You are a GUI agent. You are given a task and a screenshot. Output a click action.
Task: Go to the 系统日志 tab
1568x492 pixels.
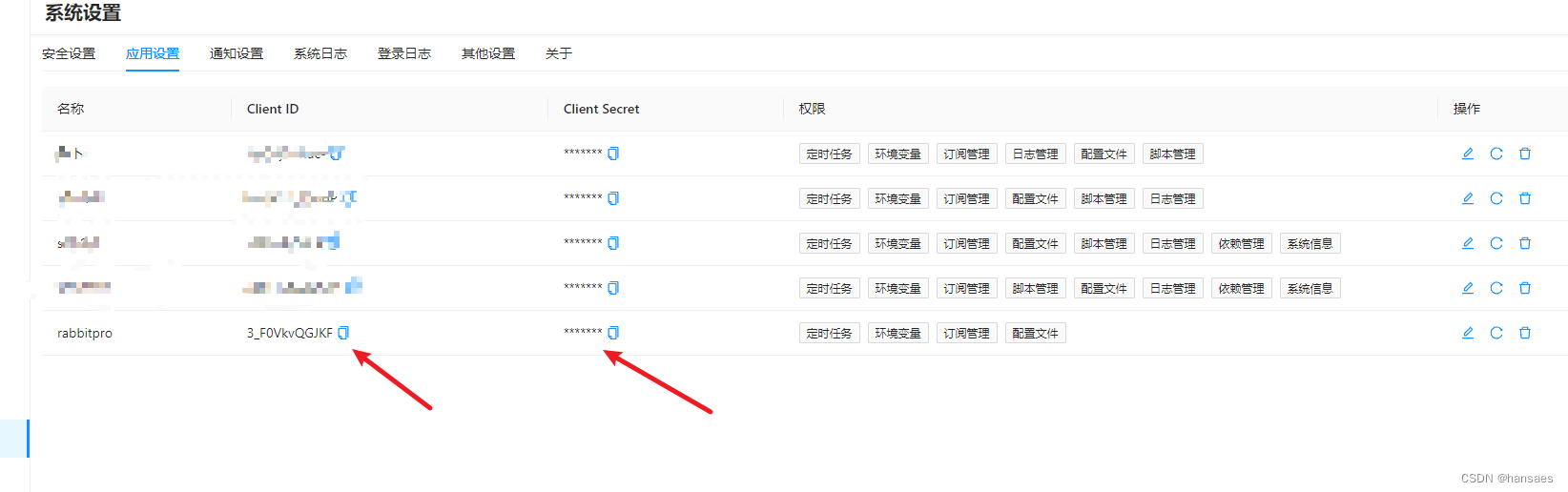coord(320,53)
